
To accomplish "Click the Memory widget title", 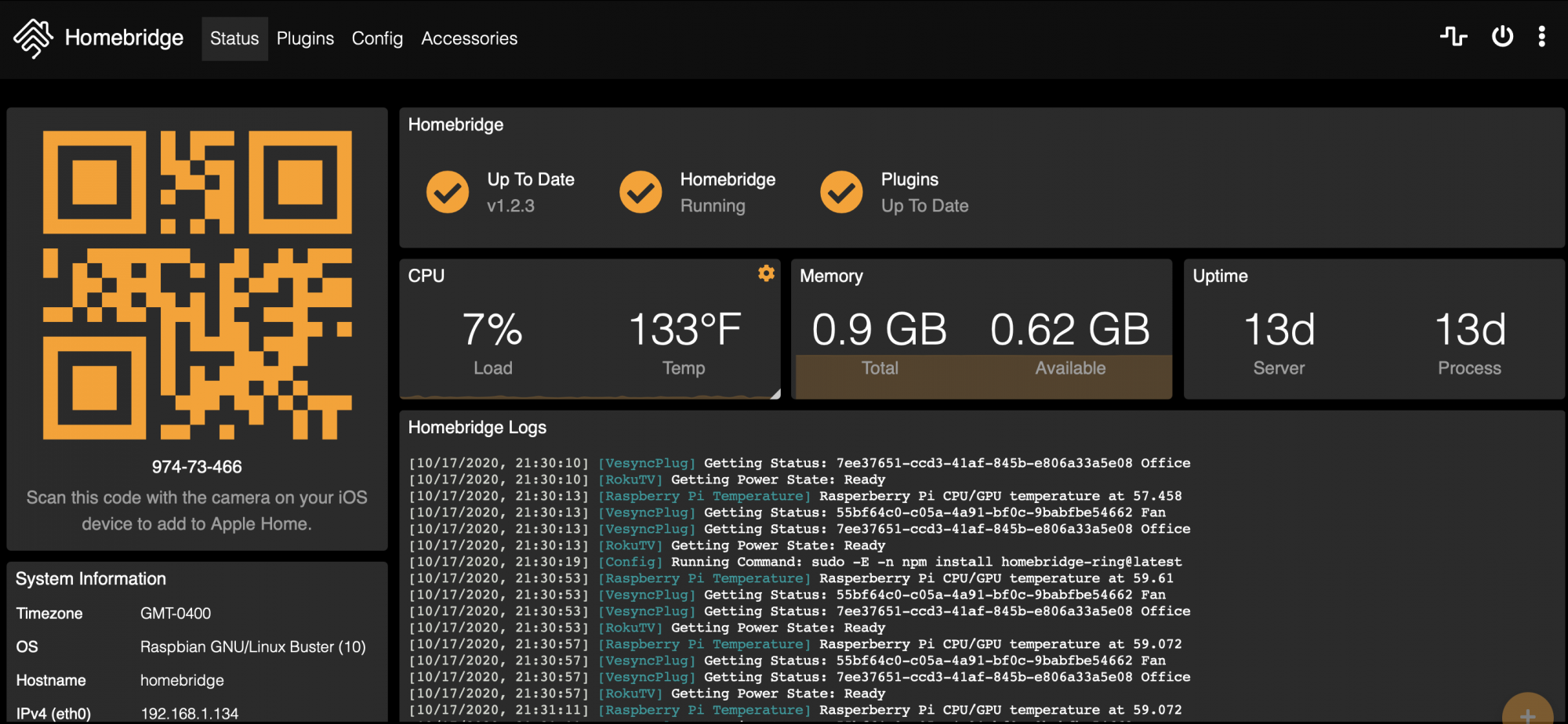I will click(x=831, y=276).
